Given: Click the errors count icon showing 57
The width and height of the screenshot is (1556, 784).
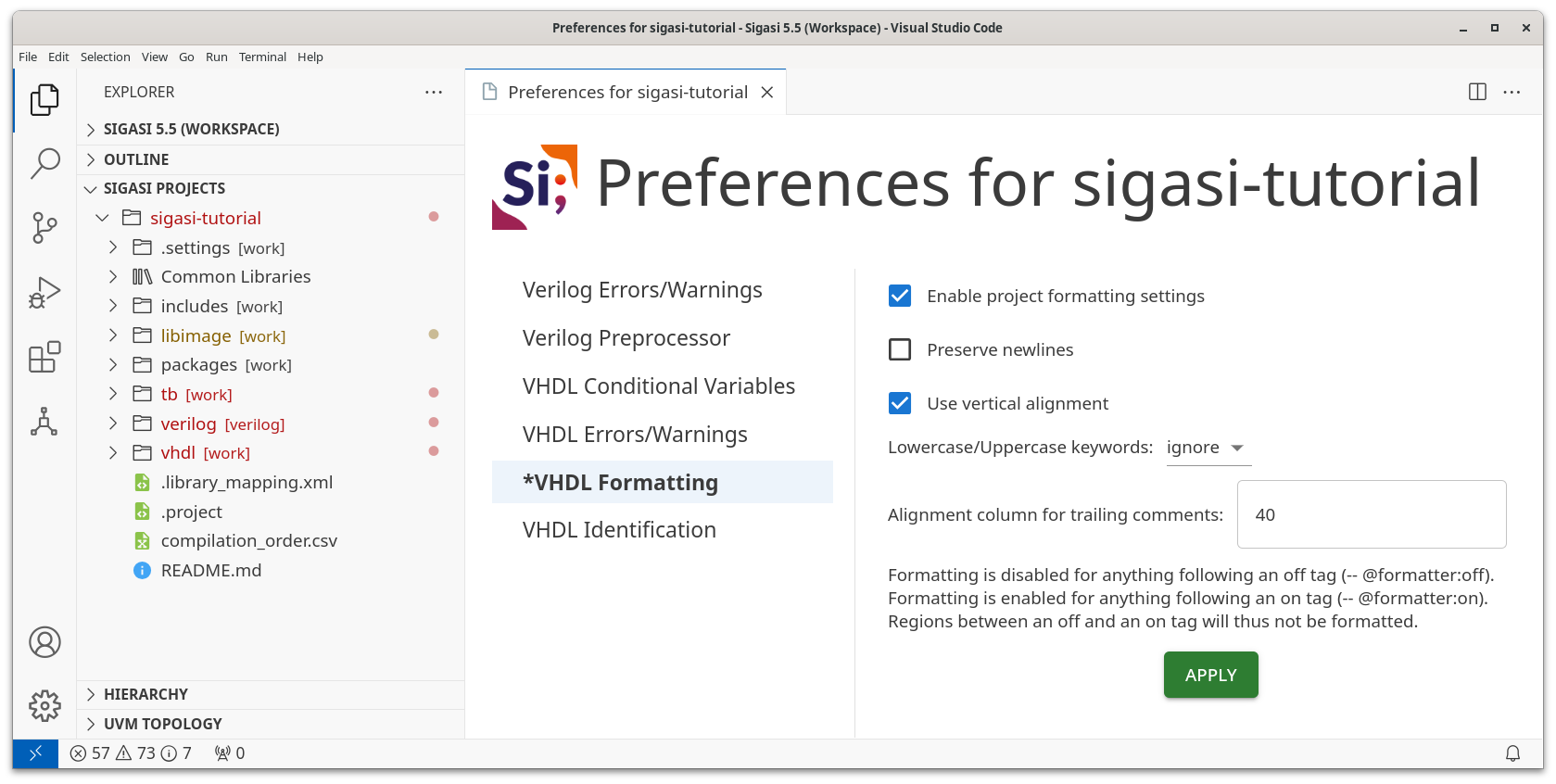Looking at the screenshot, I should click(x=79, y=753).
